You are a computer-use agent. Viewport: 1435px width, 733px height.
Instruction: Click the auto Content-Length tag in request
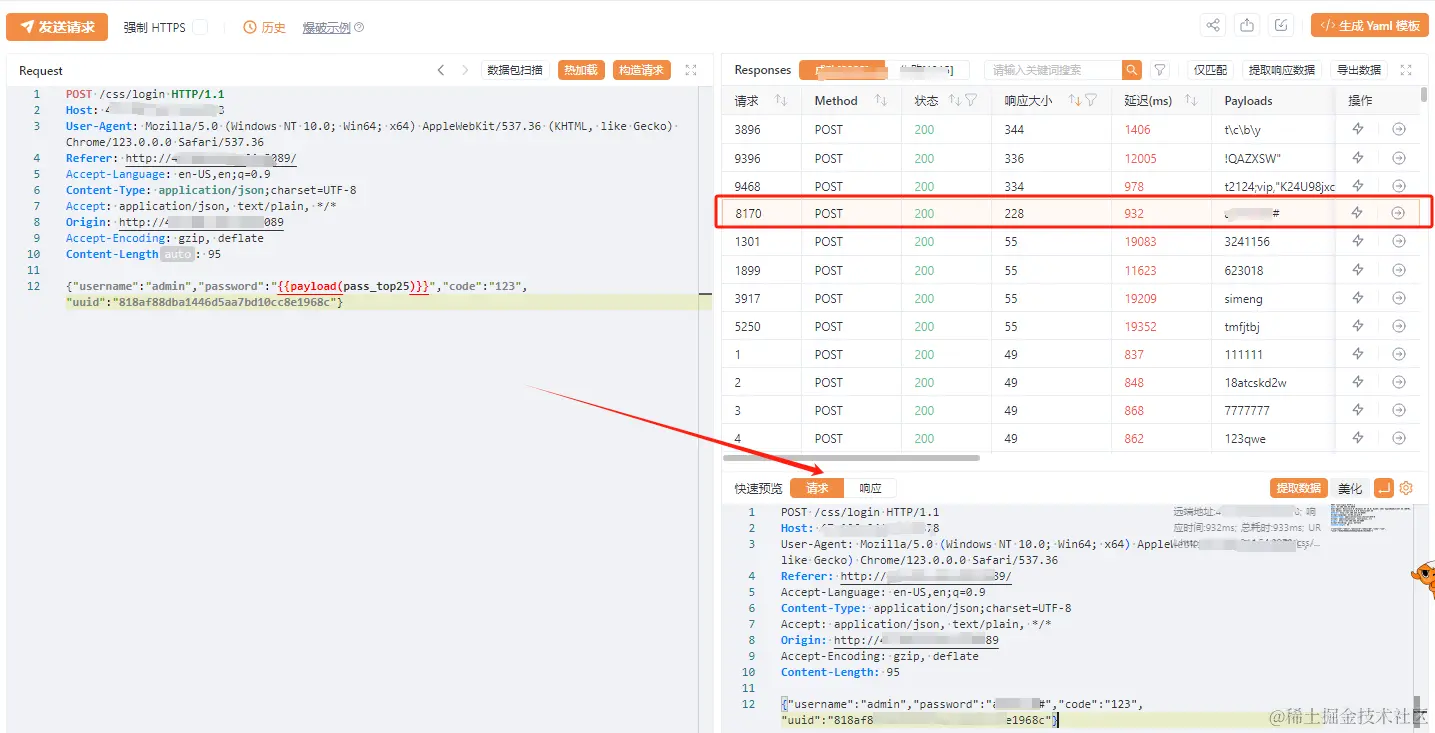pyautogui.click(x=177, y=254)
